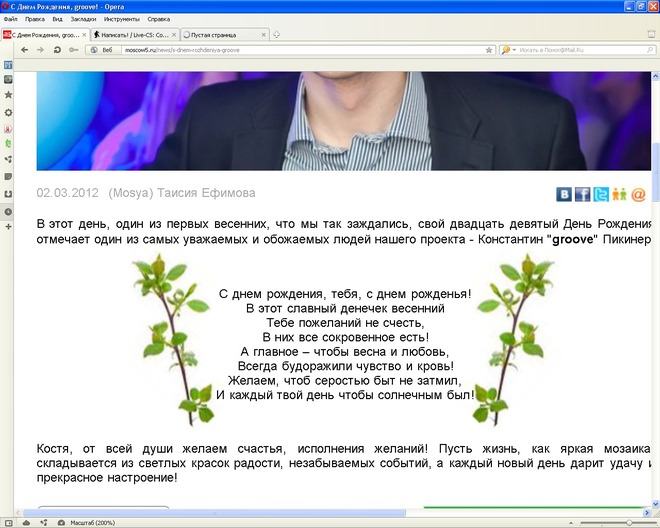
Task: Toggle panels with status bar panel button
Action: (x=9, y=523)
